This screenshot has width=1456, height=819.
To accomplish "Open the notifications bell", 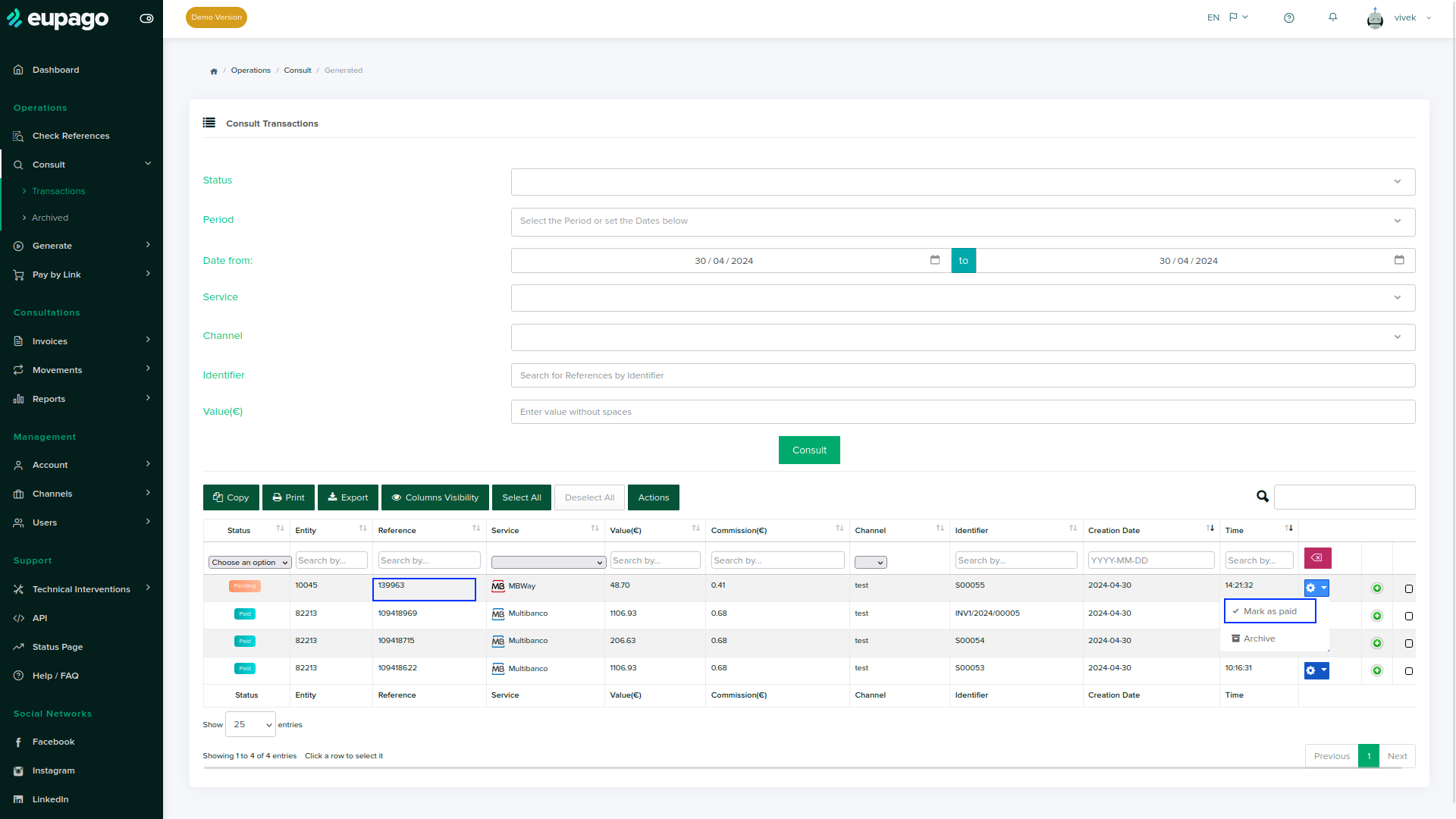I will [1333, 17].
